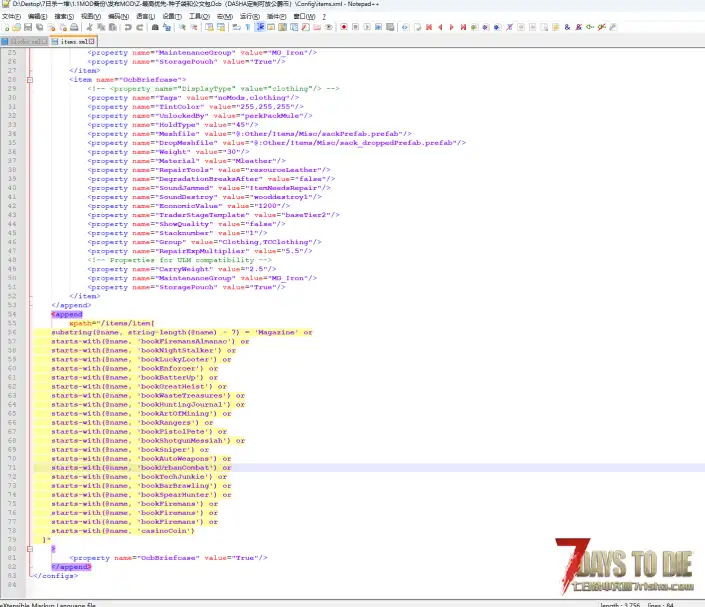This screenshot has width=705, height=607.
Task: Save the current file using the floppy icon
Action: click(x=28, y=27)
